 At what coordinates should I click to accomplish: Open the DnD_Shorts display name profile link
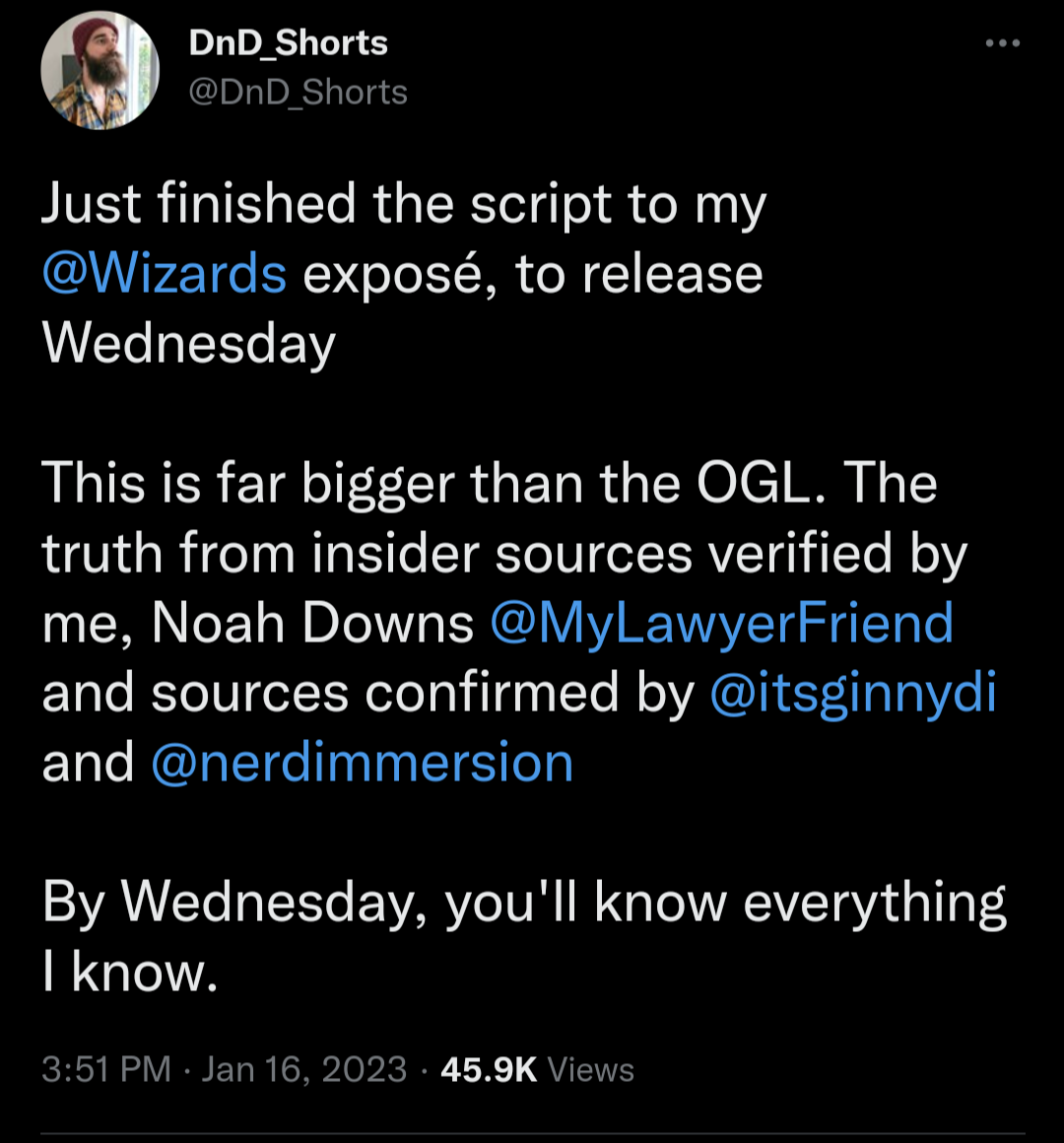288,43
